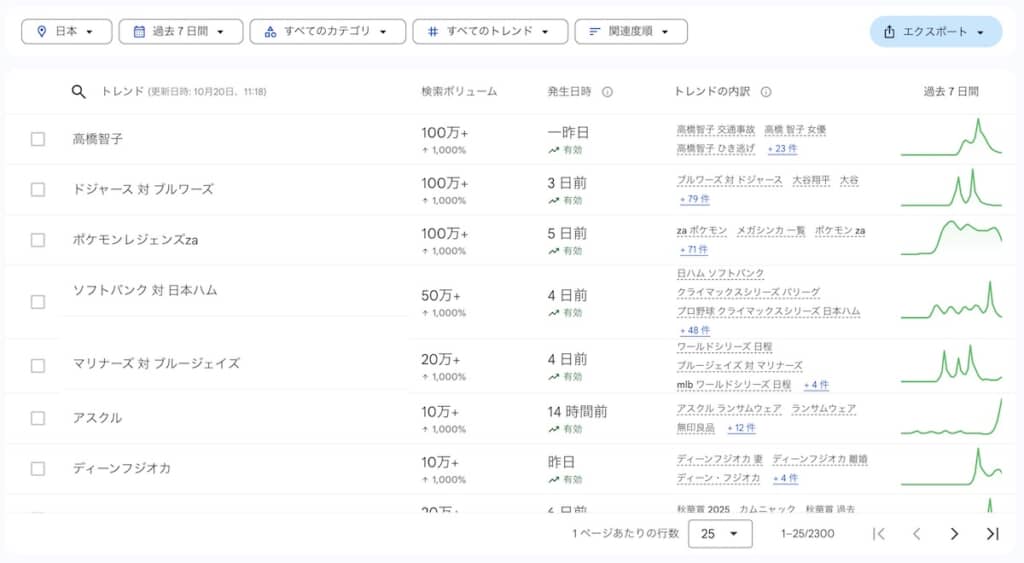Open the エクスポート export menu
Image resolution: width=1024 pixels, height=563 pixels.
(936, 32)
